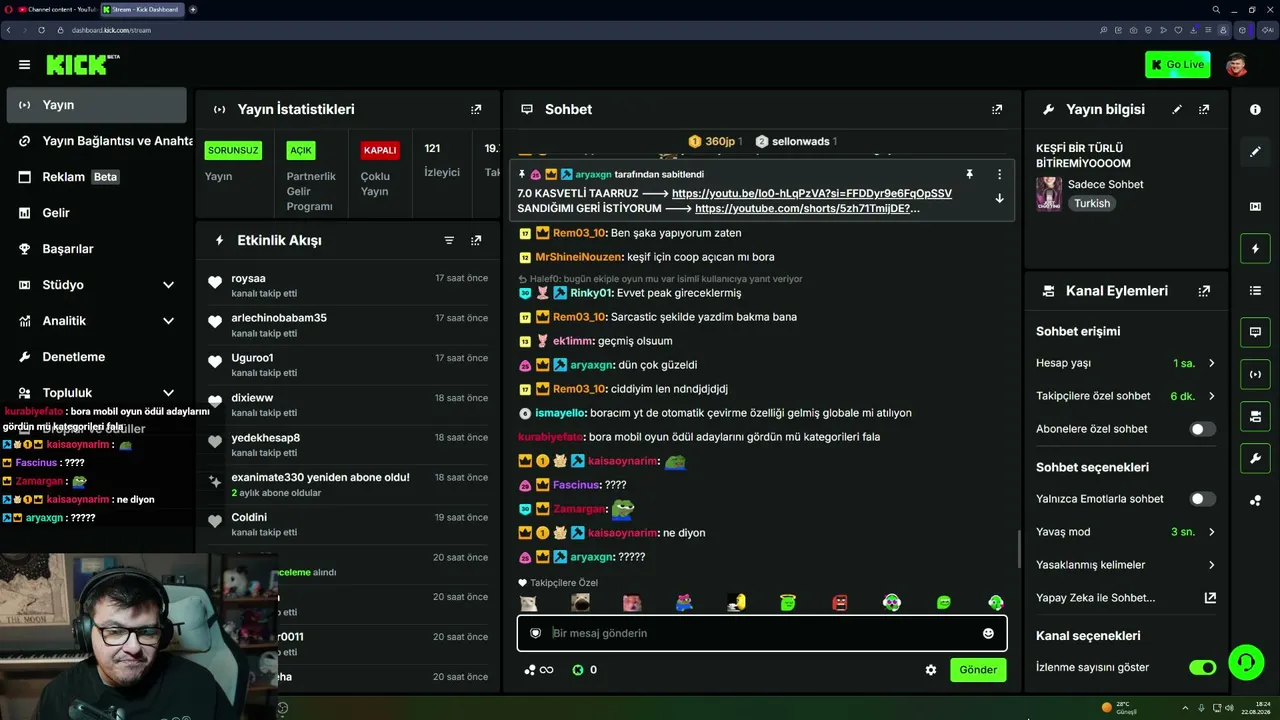Open Yavaş mod options chevron

click(1211, 532)
